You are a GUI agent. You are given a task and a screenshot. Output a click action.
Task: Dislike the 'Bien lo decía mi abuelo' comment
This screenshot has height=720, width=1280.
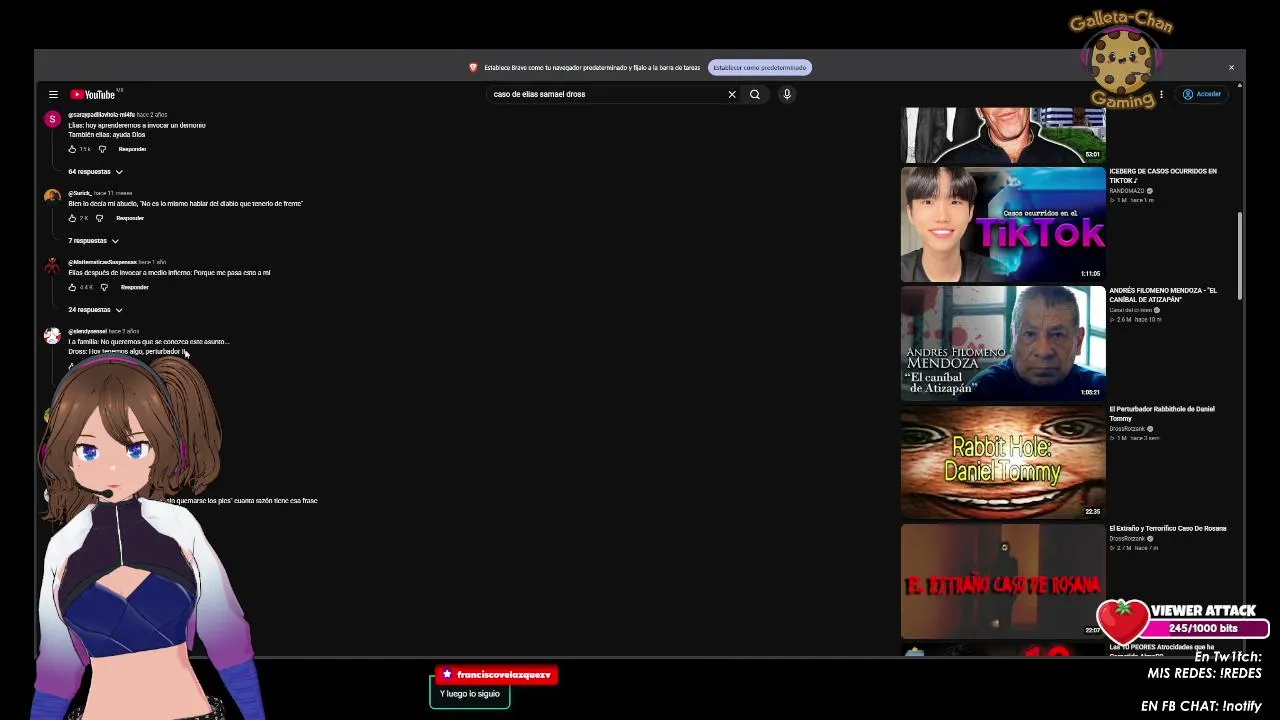point(100,218)
